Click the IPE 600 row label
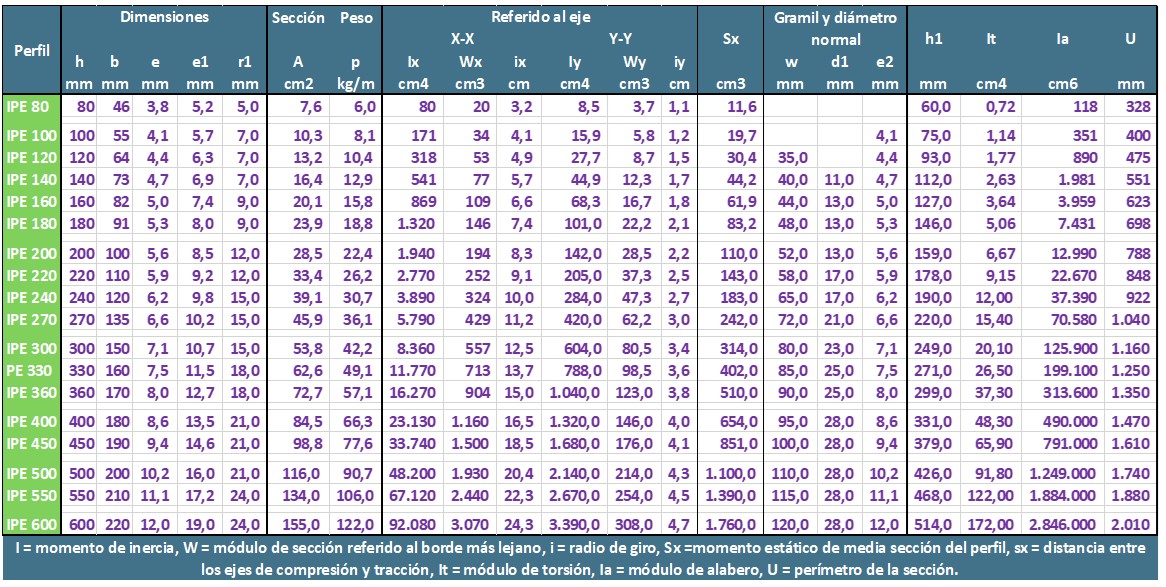 coord(30,523)
